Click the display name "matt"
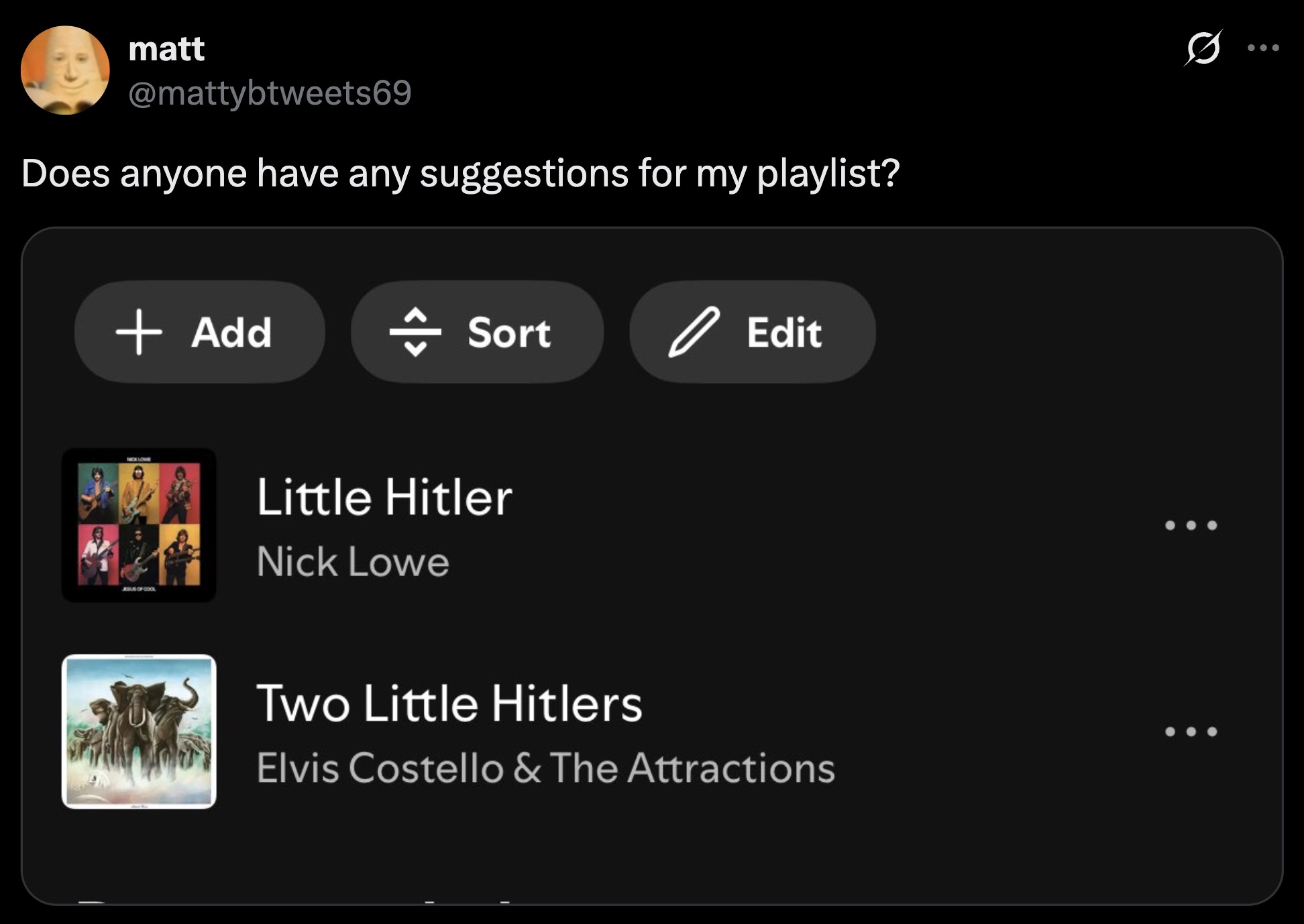The height and width of the screenshot is (924, 1304). coord(166,49)
